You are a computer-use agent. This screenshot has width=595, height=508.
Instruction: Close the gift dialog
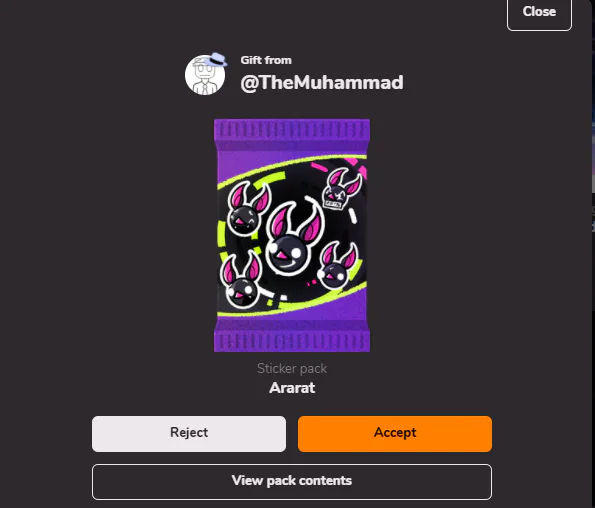[539, 13]
